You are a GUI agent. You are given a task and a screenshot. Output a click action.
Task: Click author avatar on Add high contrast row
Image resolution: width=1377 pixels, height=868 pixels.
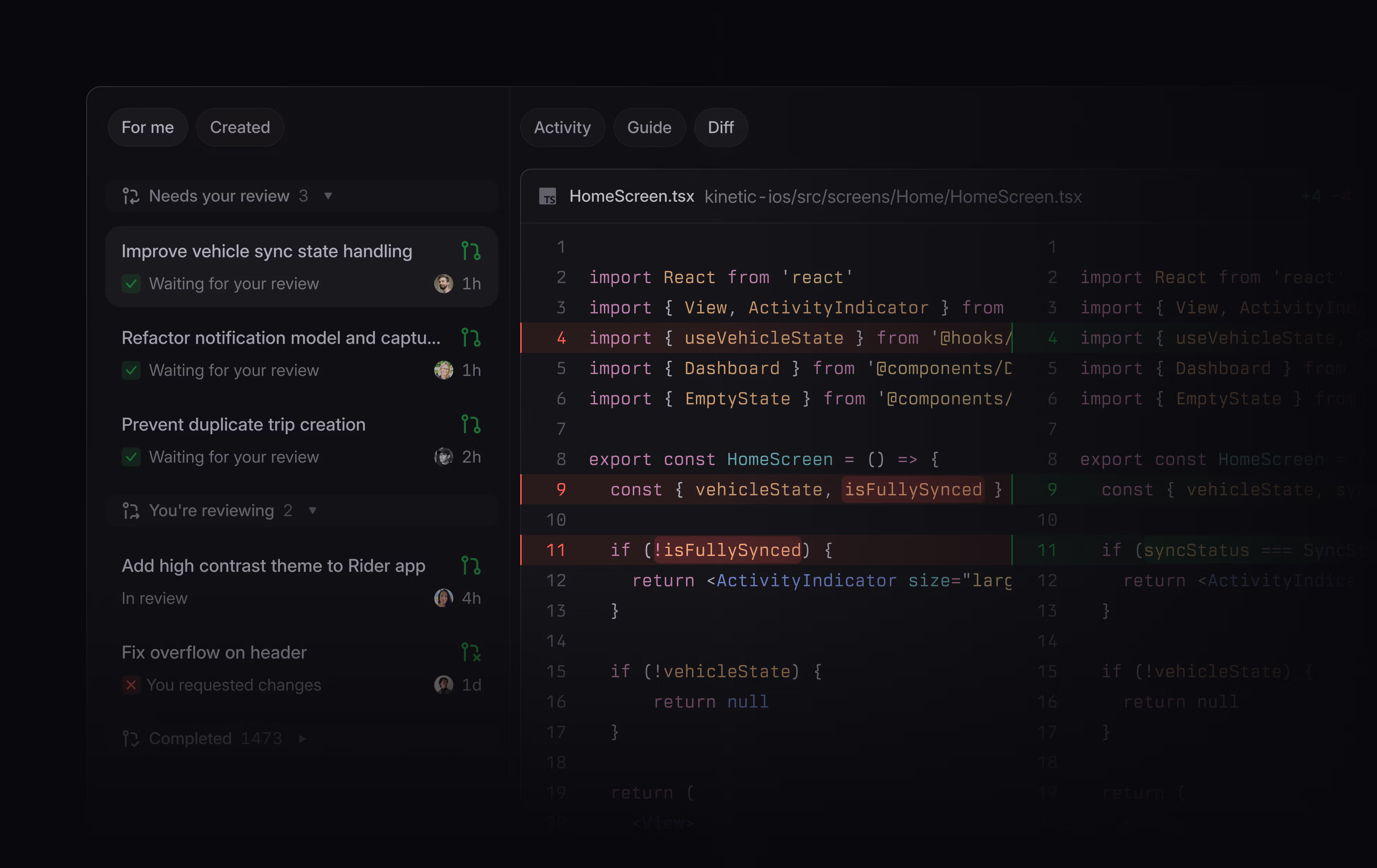click(x=444, y=598)
